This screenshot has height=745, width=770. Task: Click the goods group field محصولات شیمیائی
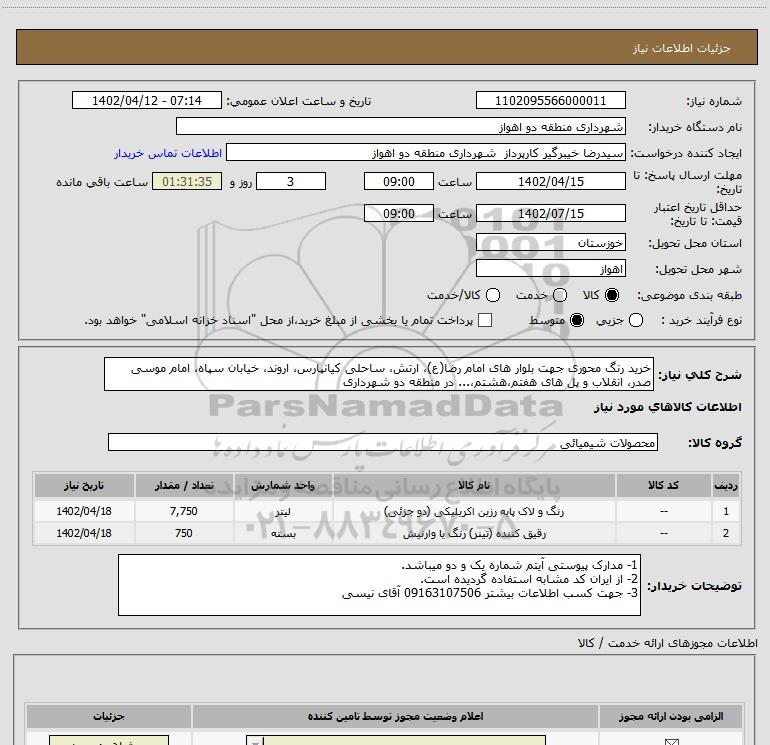pyautogui.click(x=383, y=442)
